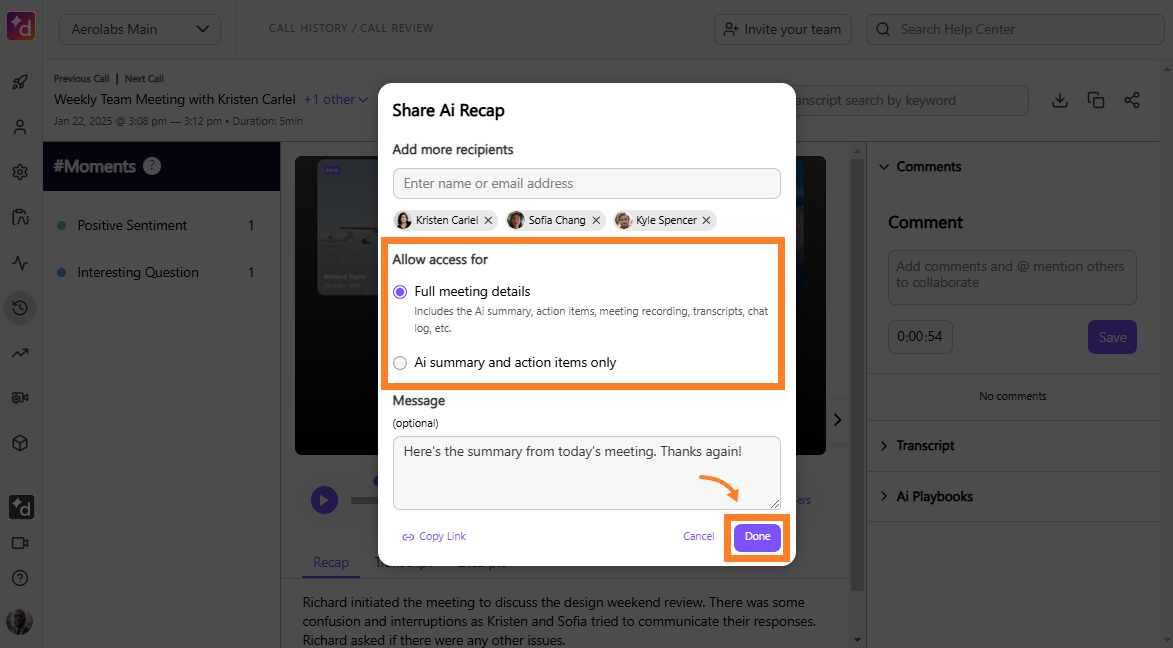Go to Call History breadcrumb
1173x648 pixels.
308,28
